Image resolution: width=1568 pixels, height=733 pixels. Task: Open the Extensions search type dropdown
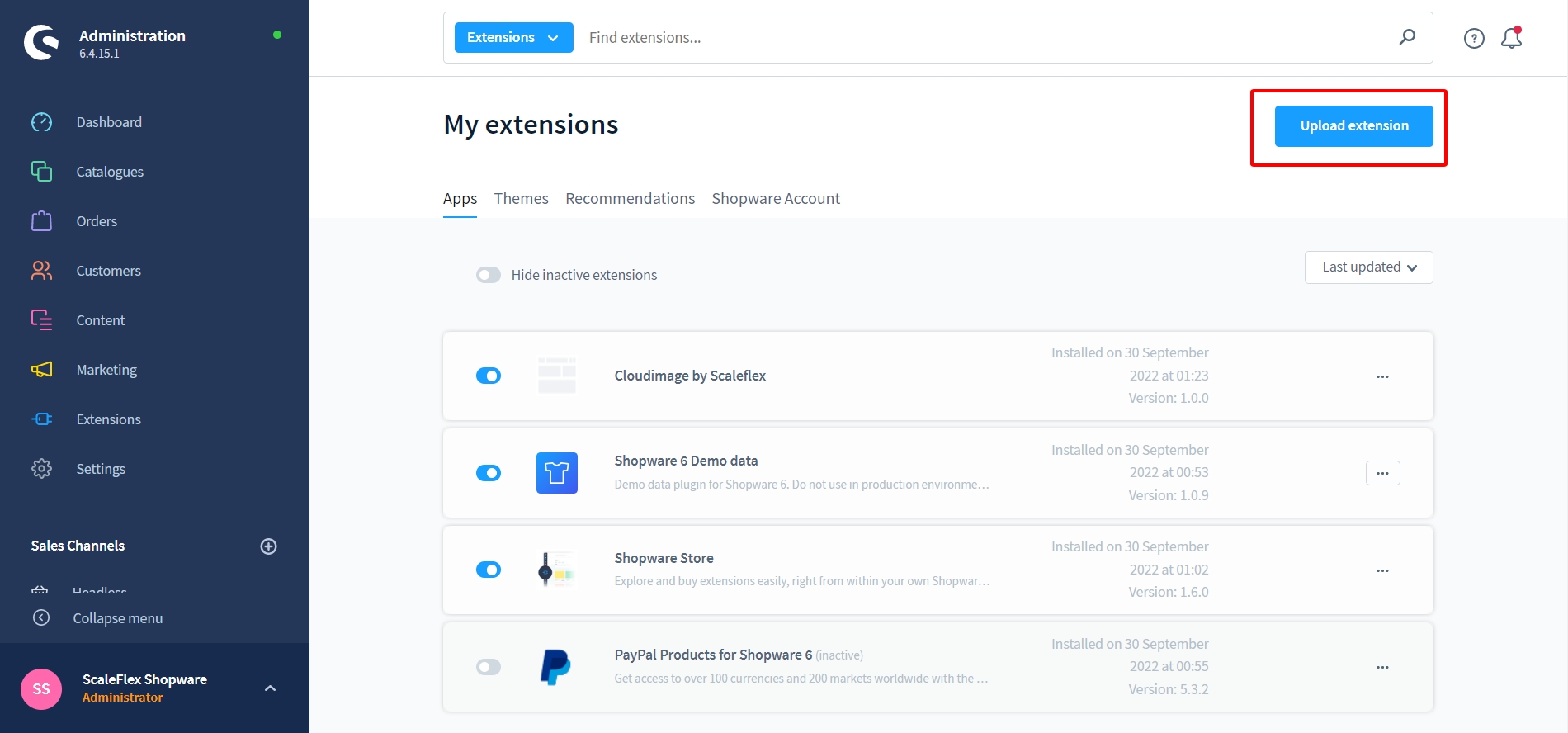[x=513, y=38]
